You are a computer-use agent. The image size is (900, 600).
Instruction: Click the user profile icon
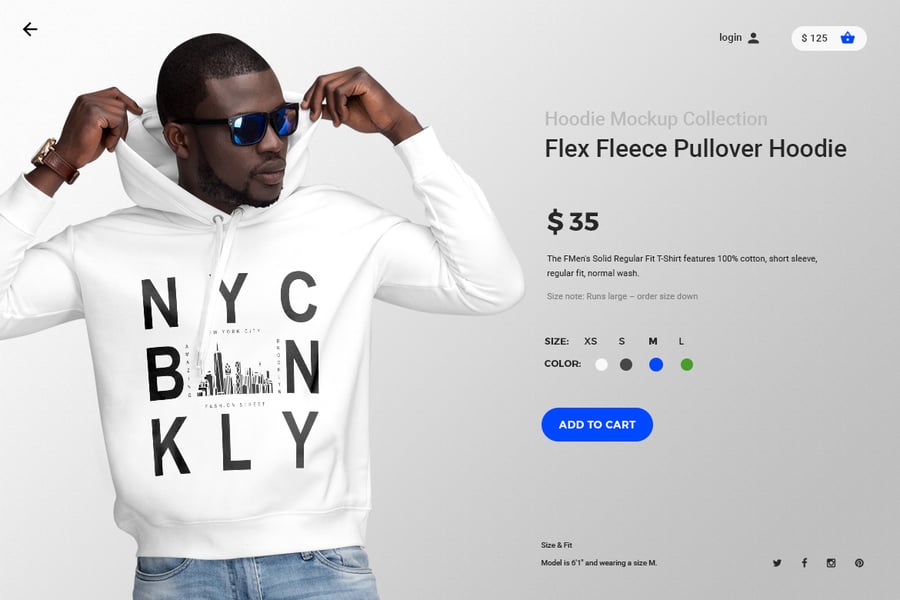tap(754, 38)
